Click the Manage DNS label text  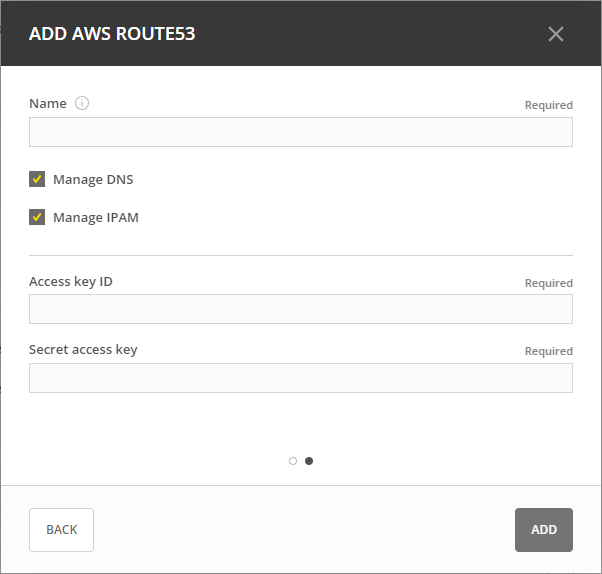click(x=93, y=180)
